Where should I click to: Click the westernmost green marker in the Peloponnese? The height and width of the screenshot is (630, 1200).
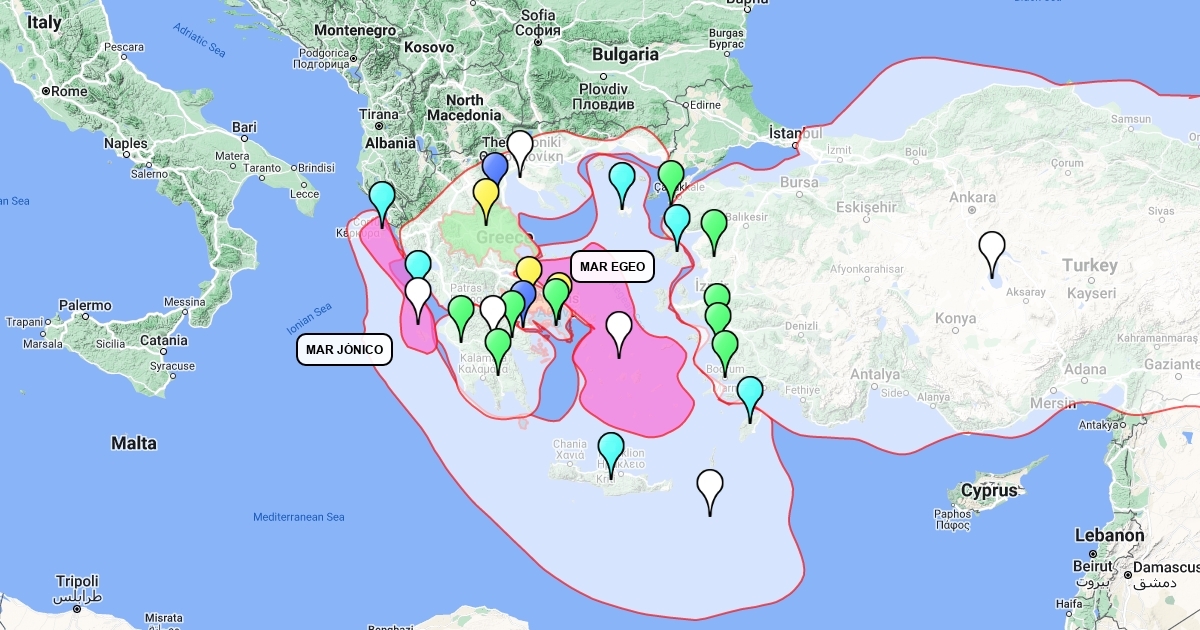[x=460, y=313]
